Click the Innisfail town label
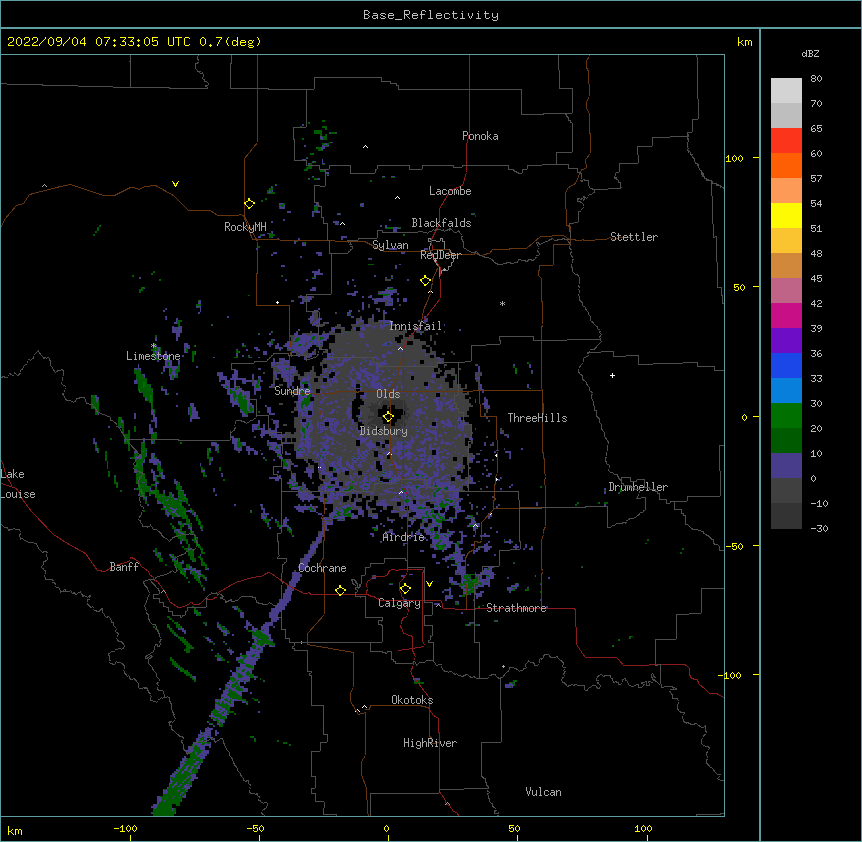 (416, 326)
